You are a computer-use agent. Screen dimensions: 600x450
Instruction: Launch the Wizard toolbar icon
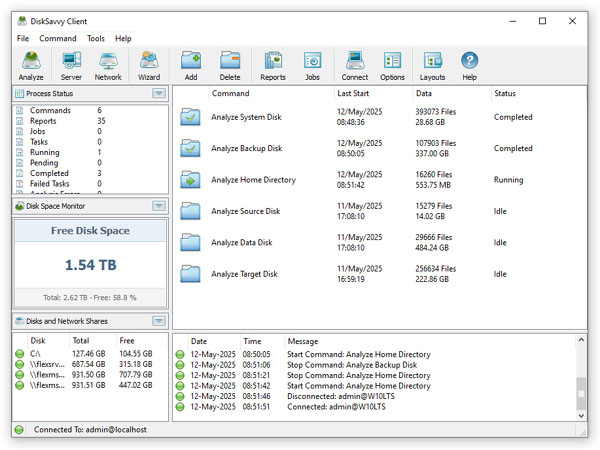pyautogui.click(x=149, y=65)
